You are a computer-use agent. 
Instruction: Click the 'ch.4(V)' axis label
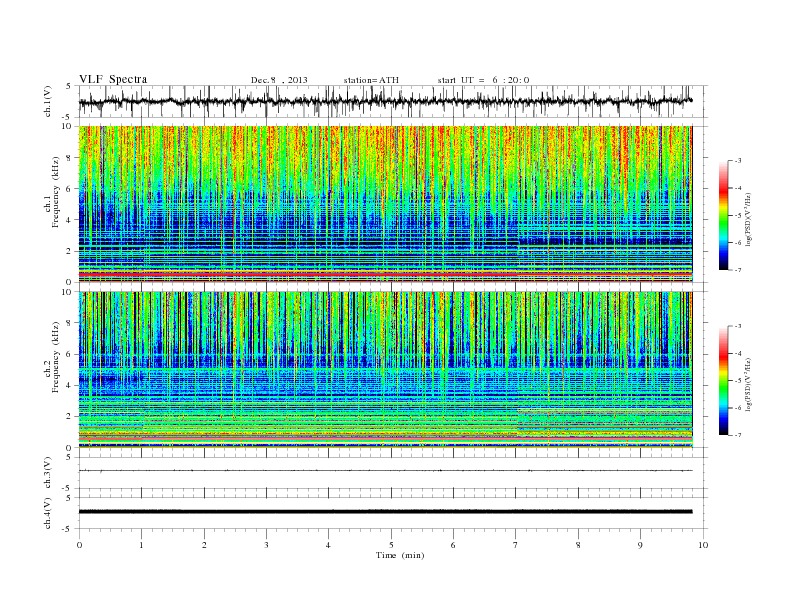(x=48, y=513)
